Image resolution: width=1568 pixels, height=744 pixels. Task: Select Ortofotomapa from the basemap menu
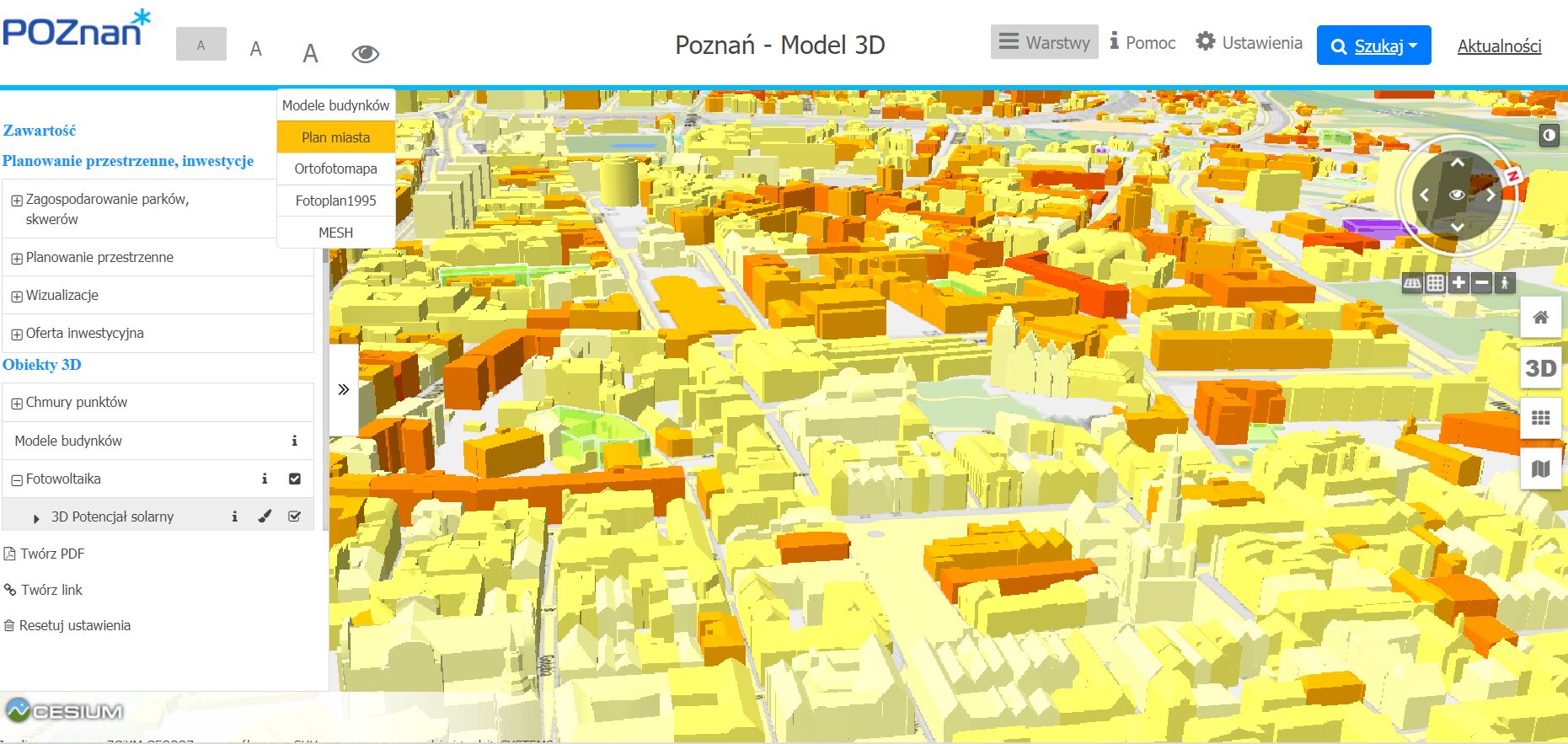(335, 169)
